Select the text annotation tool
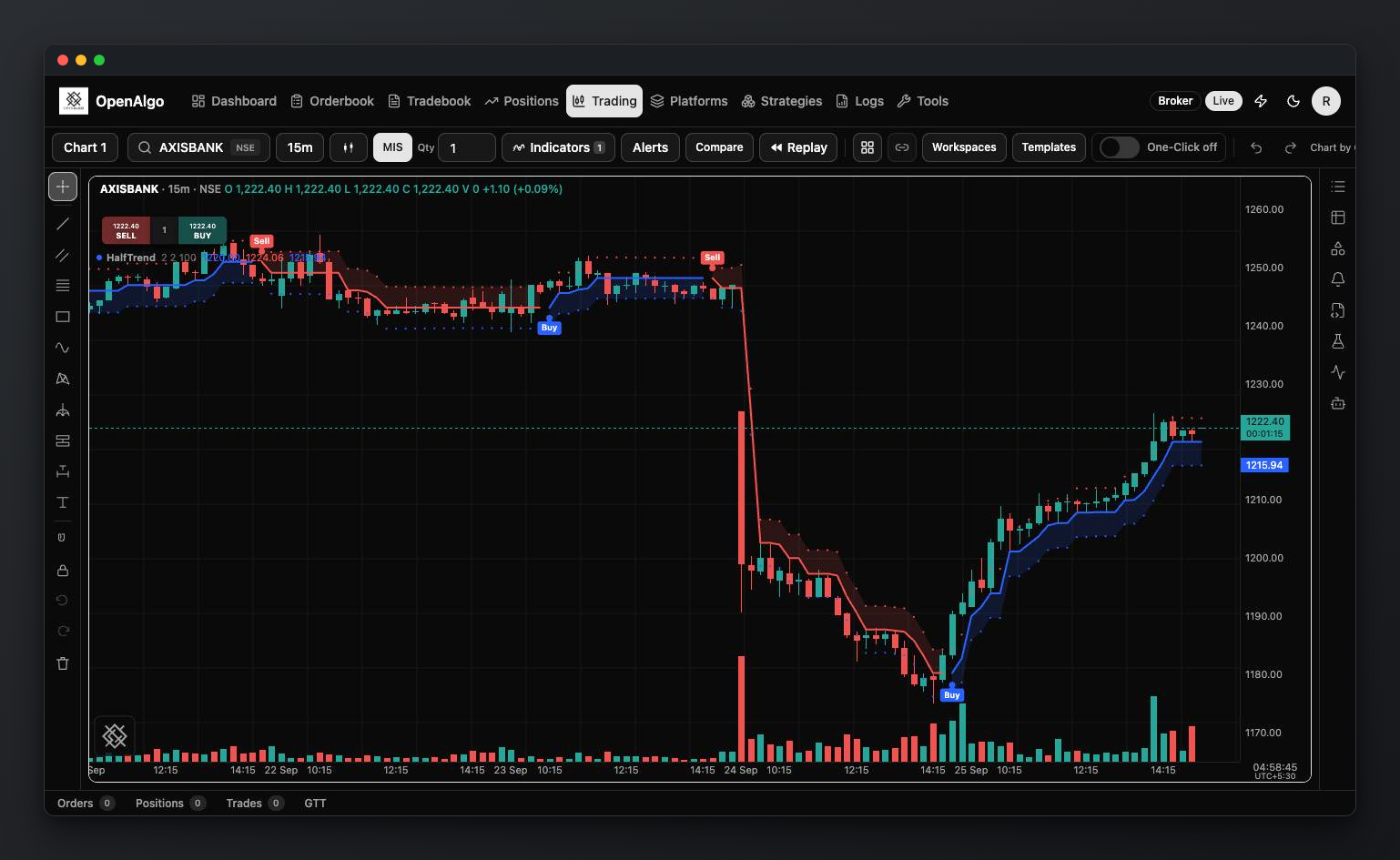Image resolution: width=1400 pixels, height=860 pixels. pyautogui.click(x=63, y=502)
